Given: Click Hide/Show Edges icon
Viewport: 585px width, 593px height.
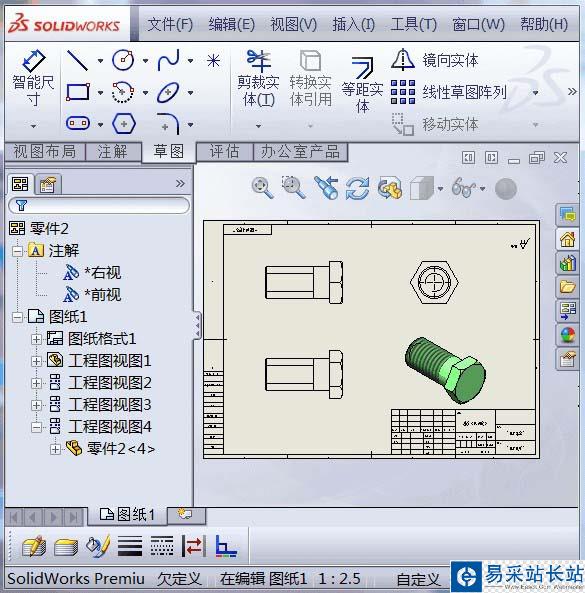Looking at the screenshot, I should [194, 546].
